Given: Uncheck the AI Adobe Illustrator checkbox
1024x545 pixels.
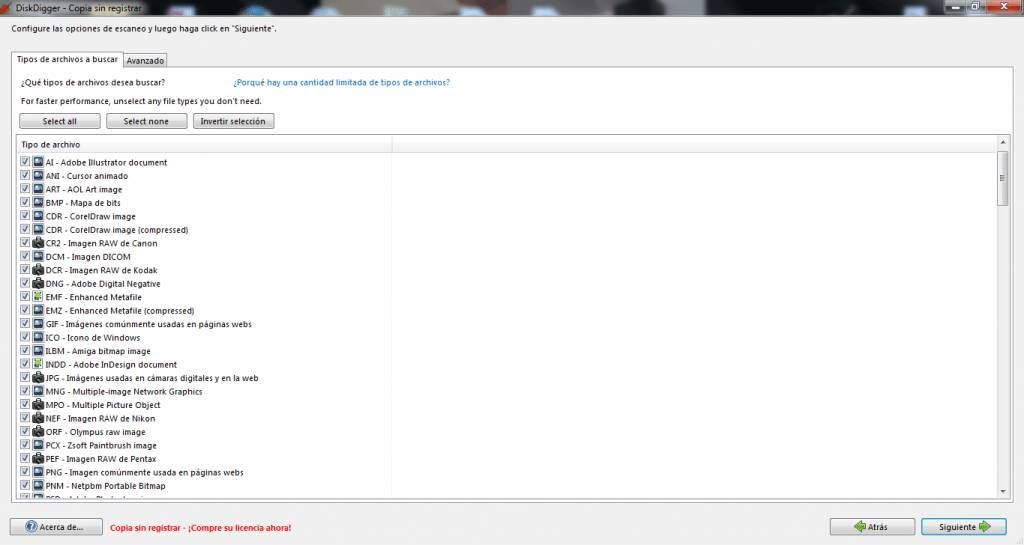Looking at the screenshot, I should (25, 162).
